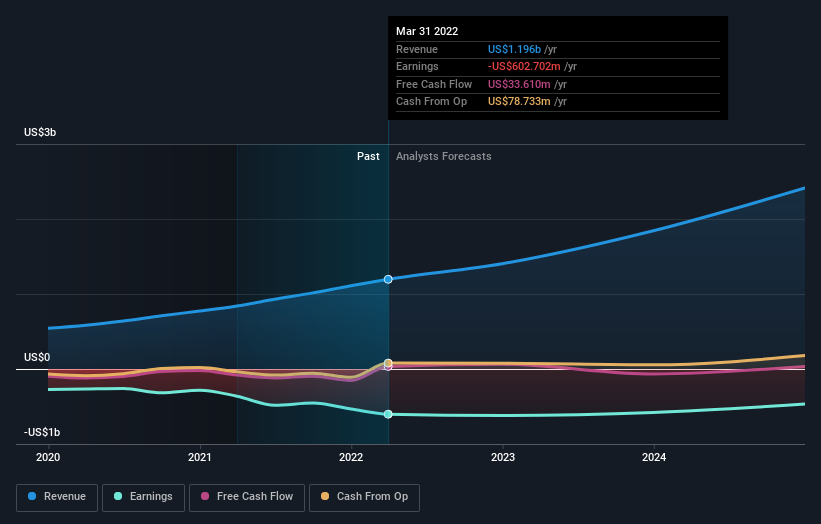821x524 pixels.
Task: Toggle the Earnings legend series
Action: [x=143, y=497]
